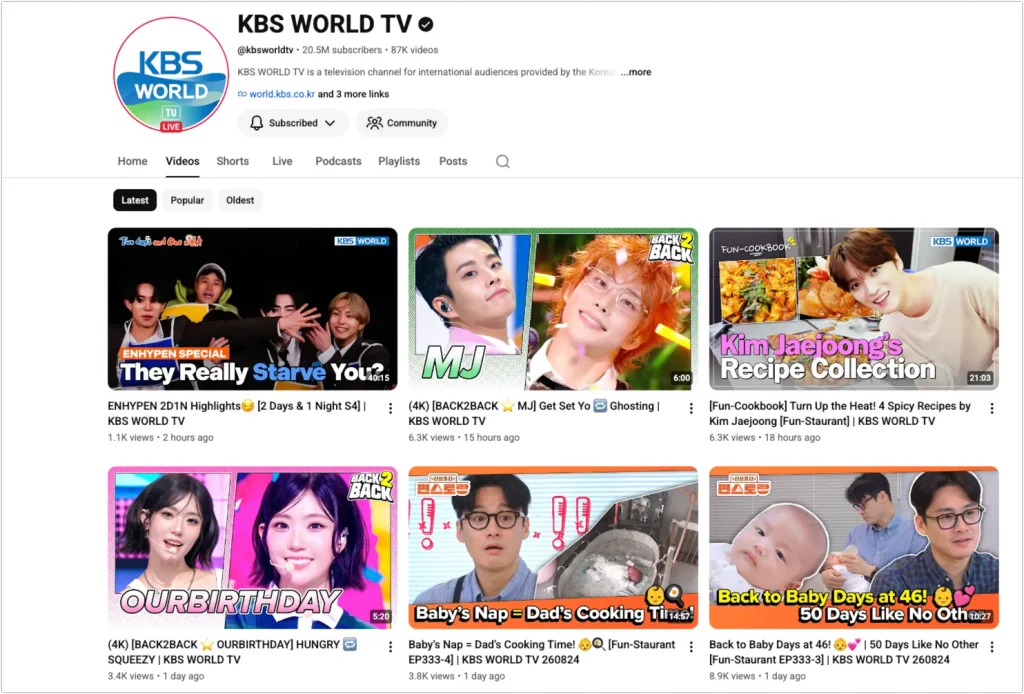The height and width of the screenshot is (694, 1024).
Task: Open the Subscribed dropdown chevron
Action: click(x=330, y=123)
